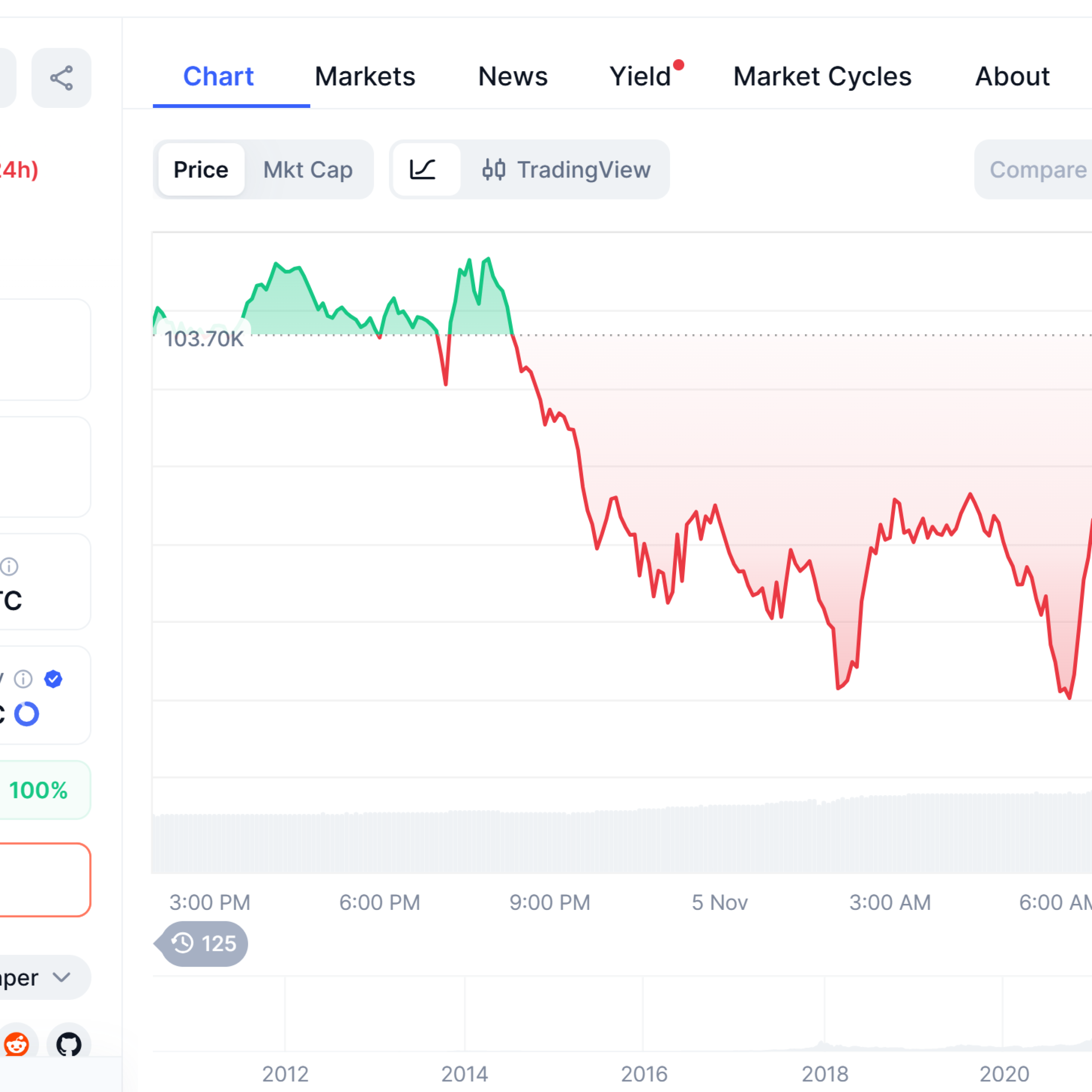
Task: Open the GitHub source code icon
Action: [69, 1044]
